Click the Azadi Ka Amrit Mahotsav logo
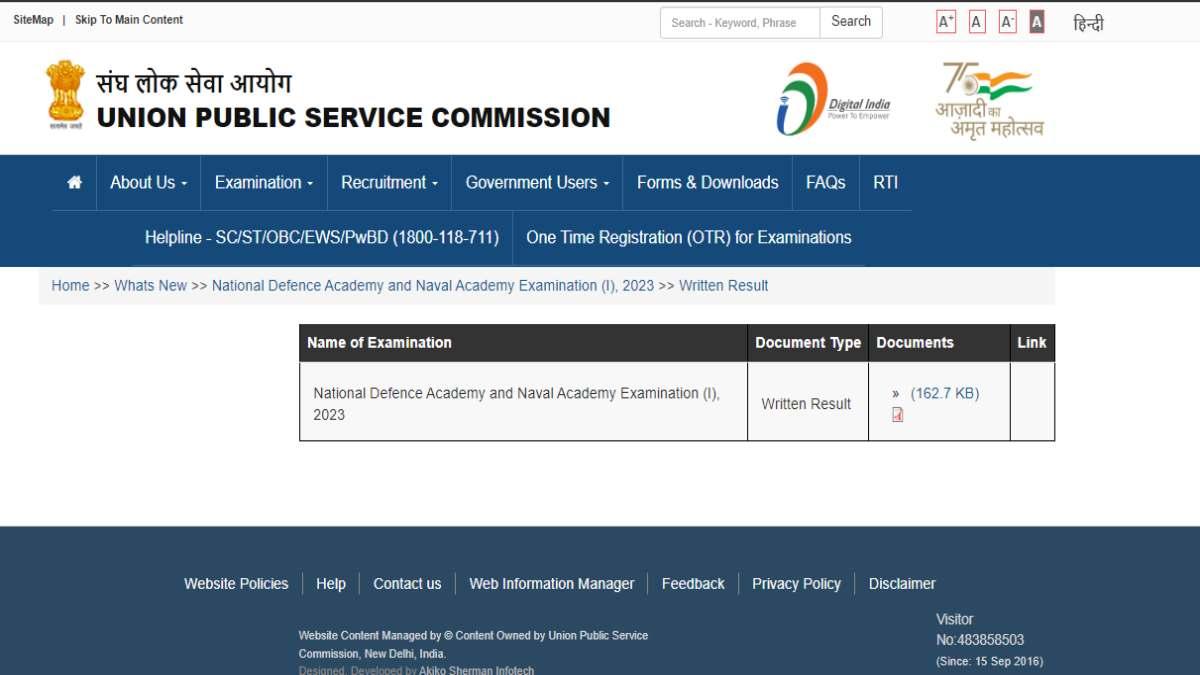 click(990, 97)
